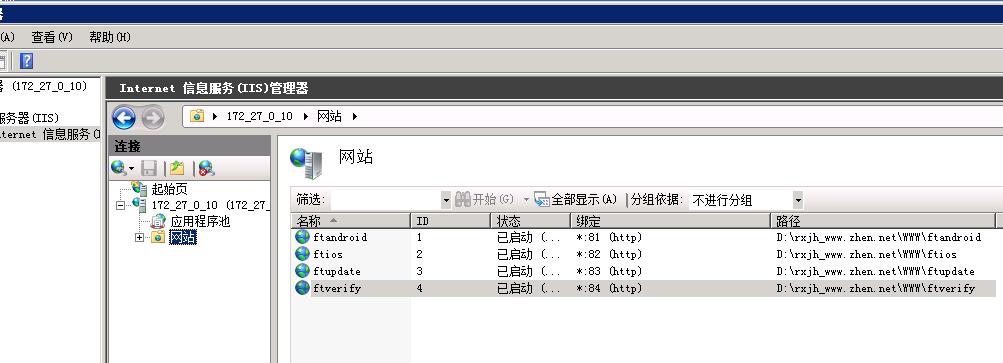
Task: Click the ftandroid site globe icon
Action: (303, 237)
